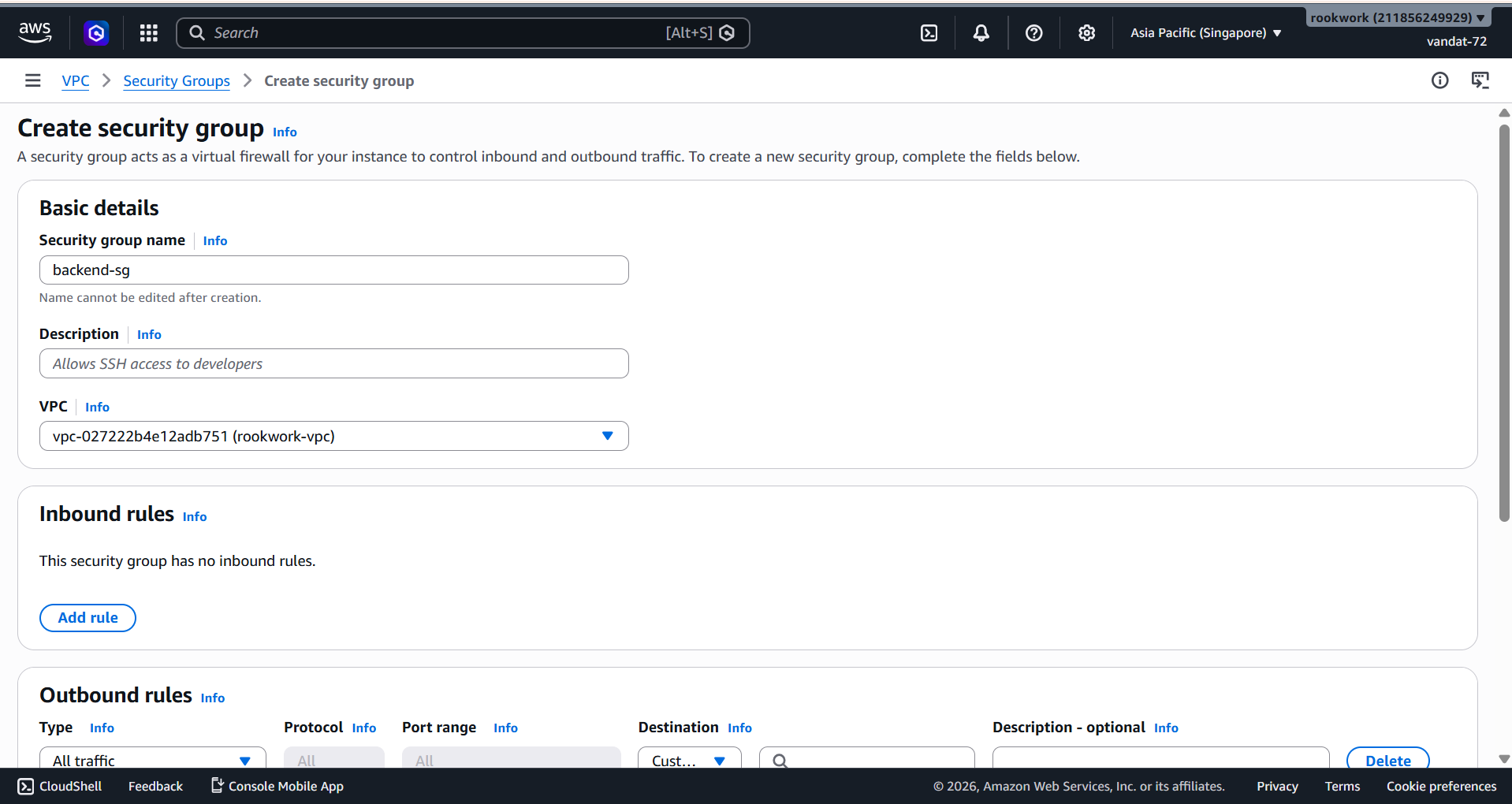Focus the Description input field
Image resolution: width=1512 pixels, height=804 pixels.
[334, 363]
